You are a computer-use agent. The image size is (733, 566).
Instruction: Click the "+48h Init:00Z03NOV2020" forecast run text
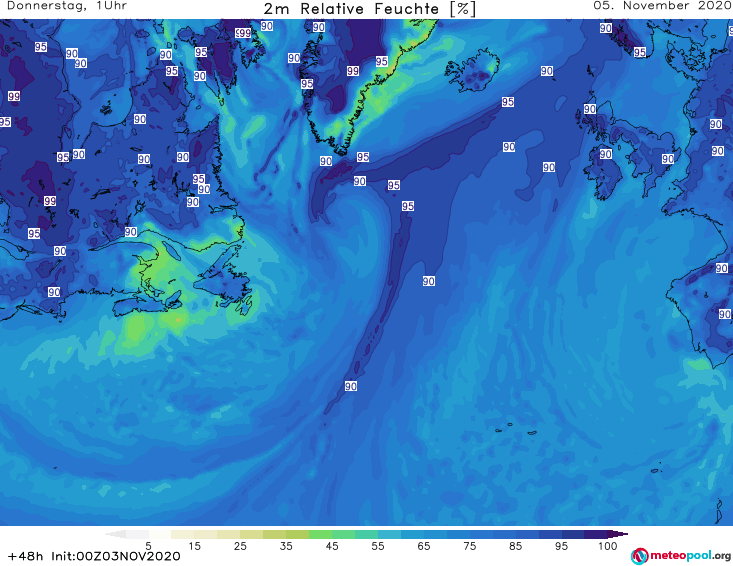94,556
